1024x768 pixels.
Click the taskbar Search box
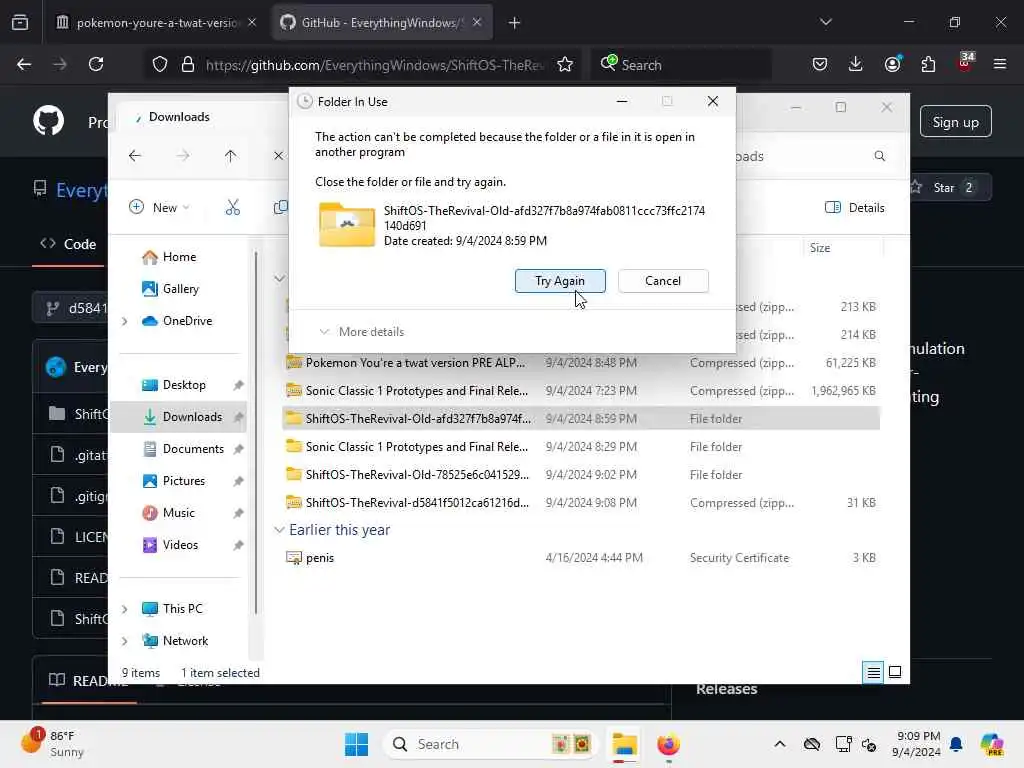(490, 744)
